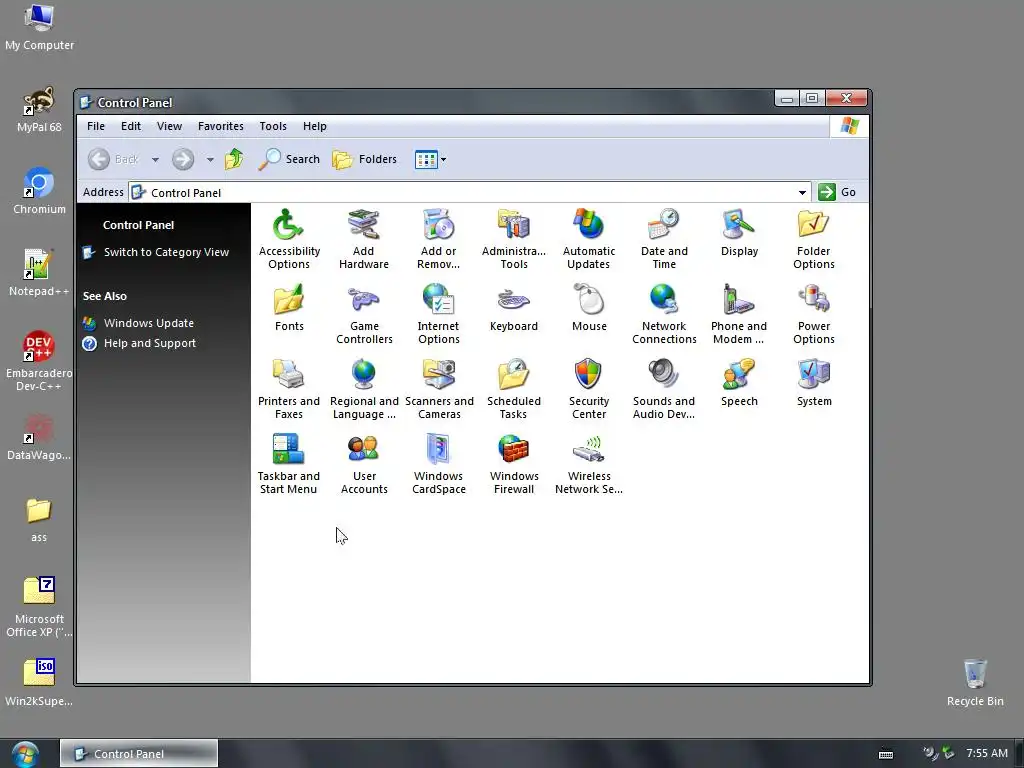Select Embarcadero Dev-C++ desktop shortcut
The image size is (1024, 768).
tap(39, 361)
